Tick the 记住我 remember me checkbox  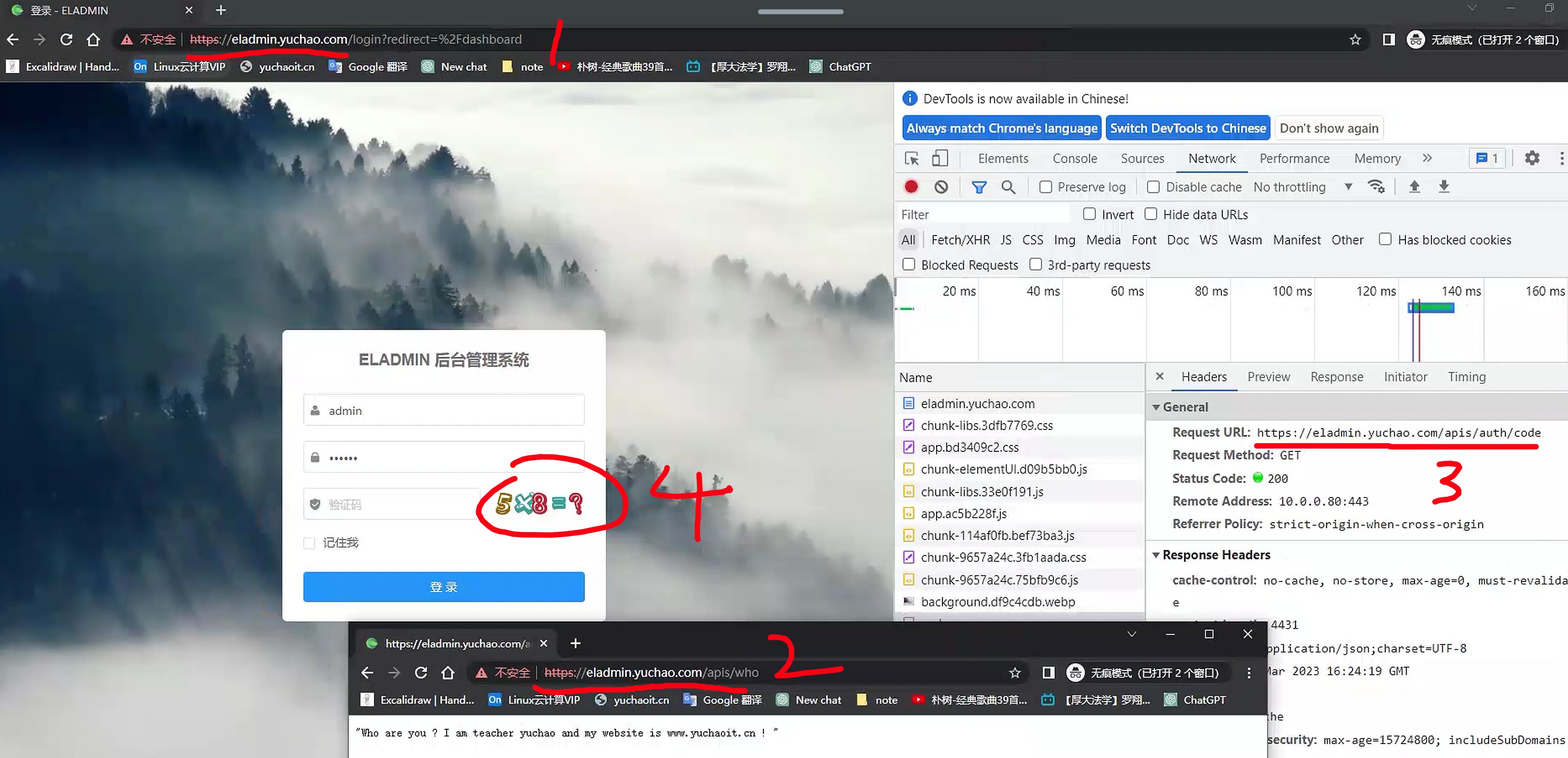pyautogui.click(x=309, y=543)
